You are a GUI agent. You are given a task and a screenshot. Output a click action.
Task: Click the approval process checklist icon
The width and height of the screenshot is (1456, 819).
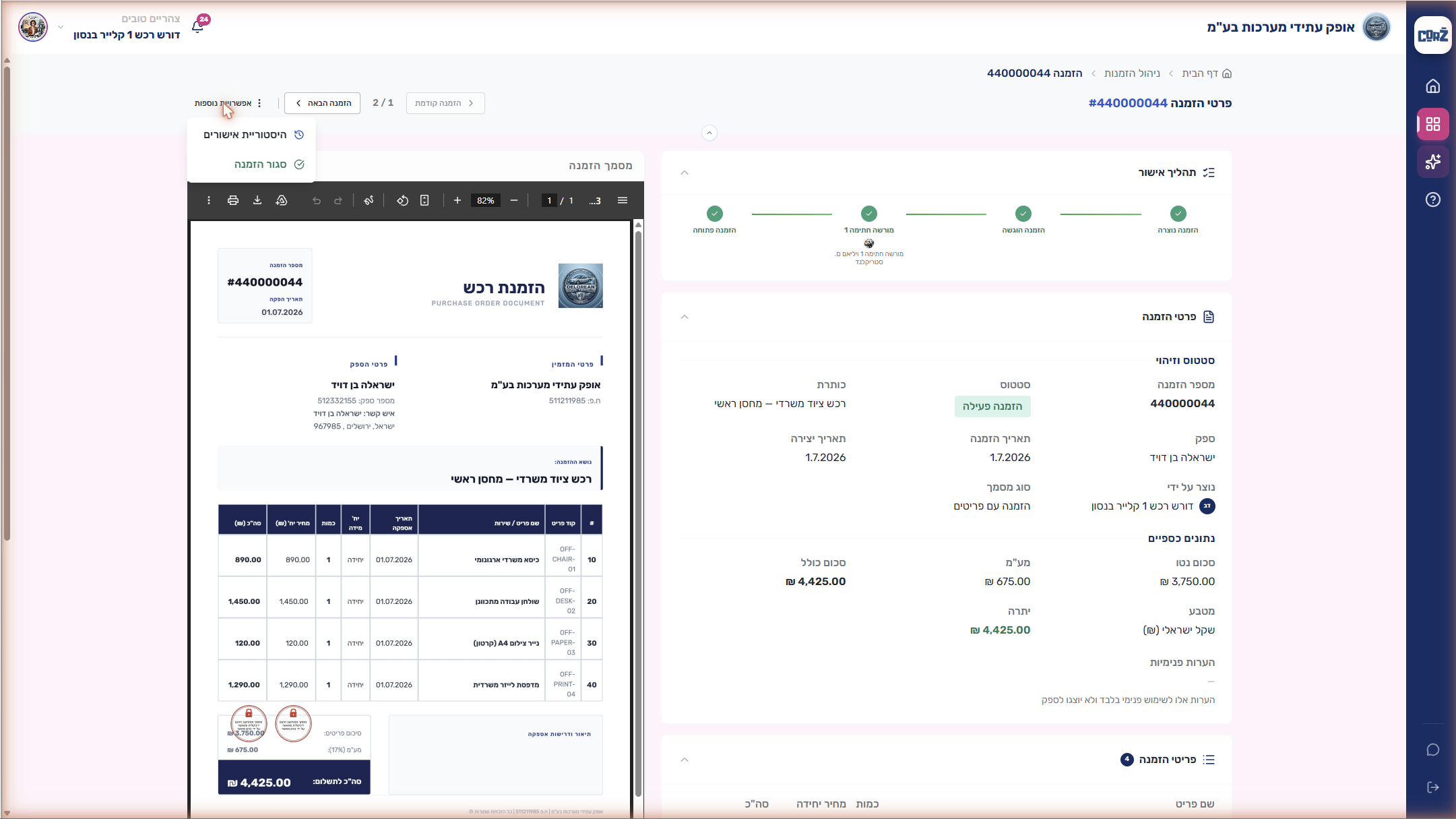coord(1209,173)
